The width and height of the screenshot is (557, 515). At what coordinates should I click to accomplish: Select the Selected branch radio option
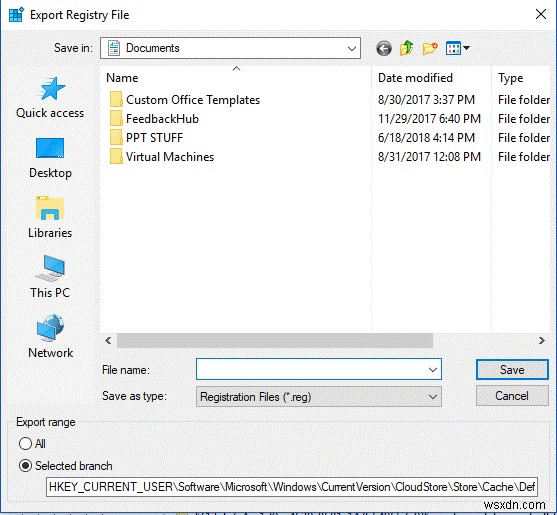tap(25, 466)
